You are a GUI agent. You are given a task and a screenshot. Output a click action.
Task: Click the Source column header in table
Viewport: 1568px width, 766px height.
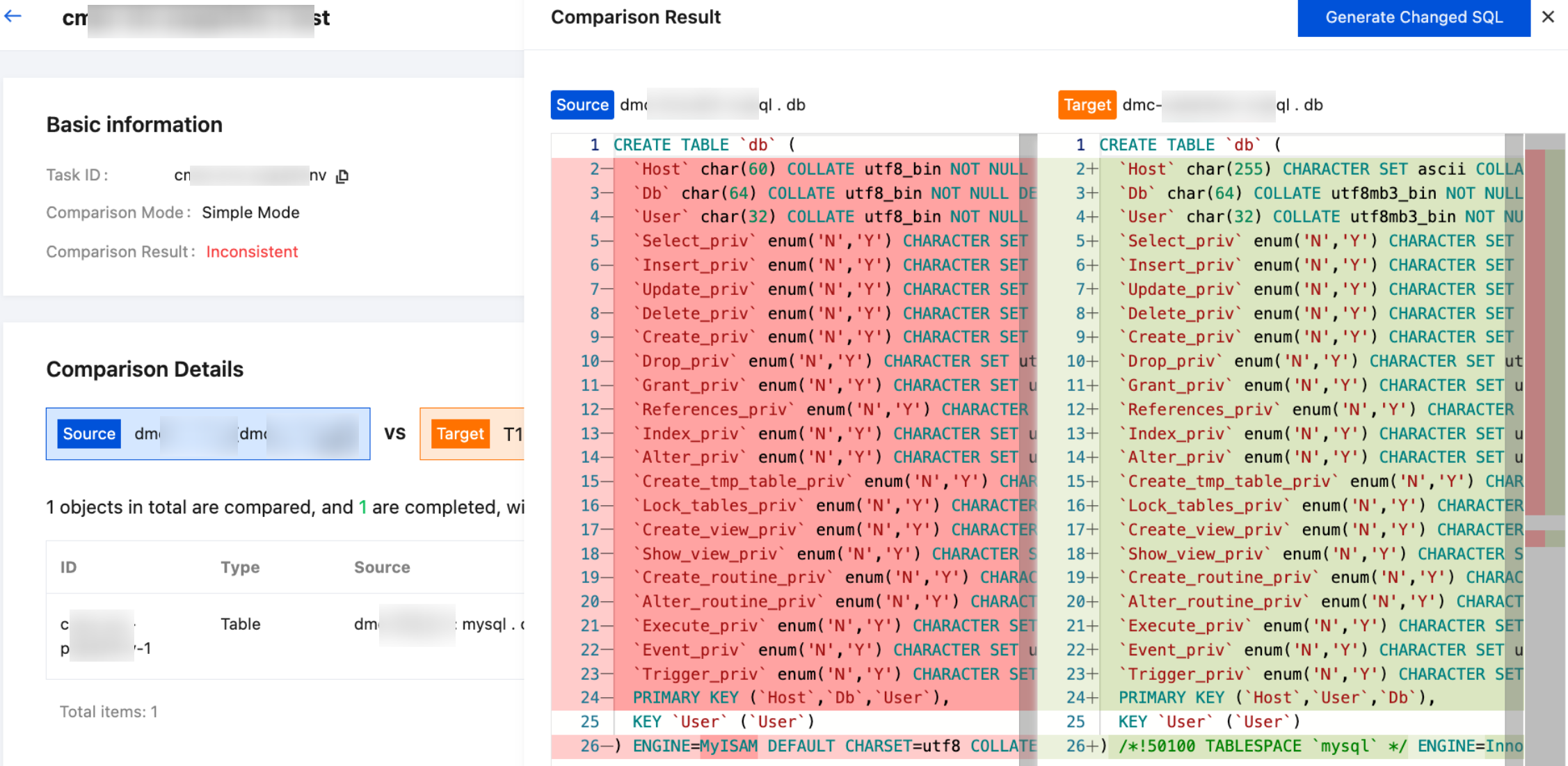(382, 567)
